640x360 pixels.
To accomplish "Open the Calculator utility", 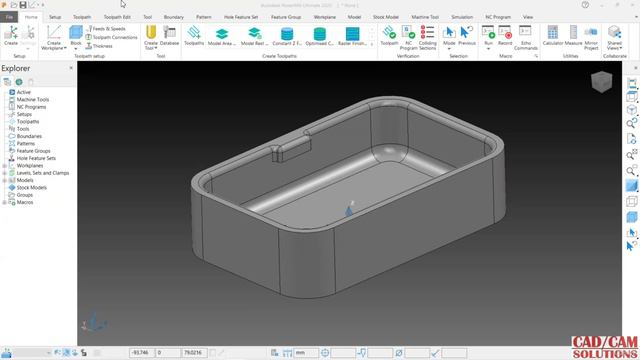I will (553, 35).
